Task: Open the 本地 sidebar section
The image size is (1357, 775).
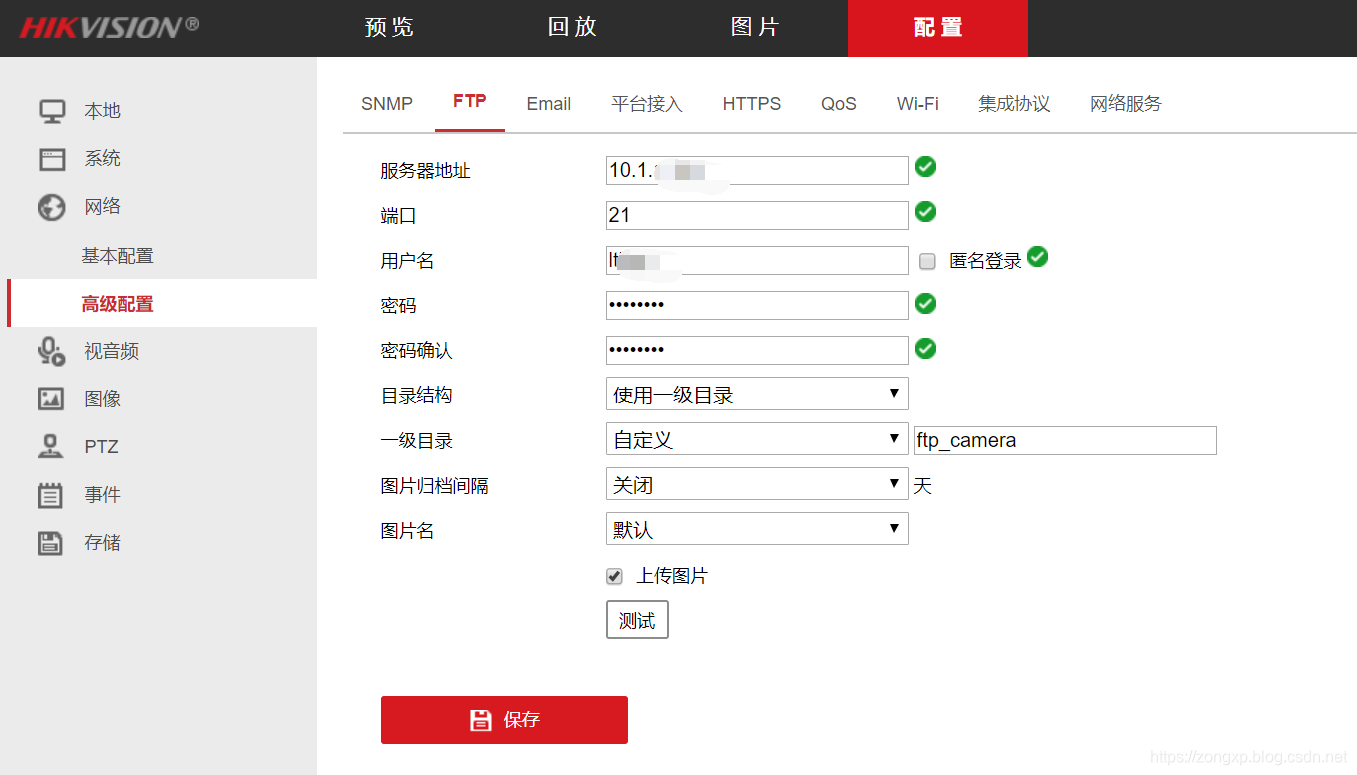Action: pyautogui.click(x=102, y=111)
